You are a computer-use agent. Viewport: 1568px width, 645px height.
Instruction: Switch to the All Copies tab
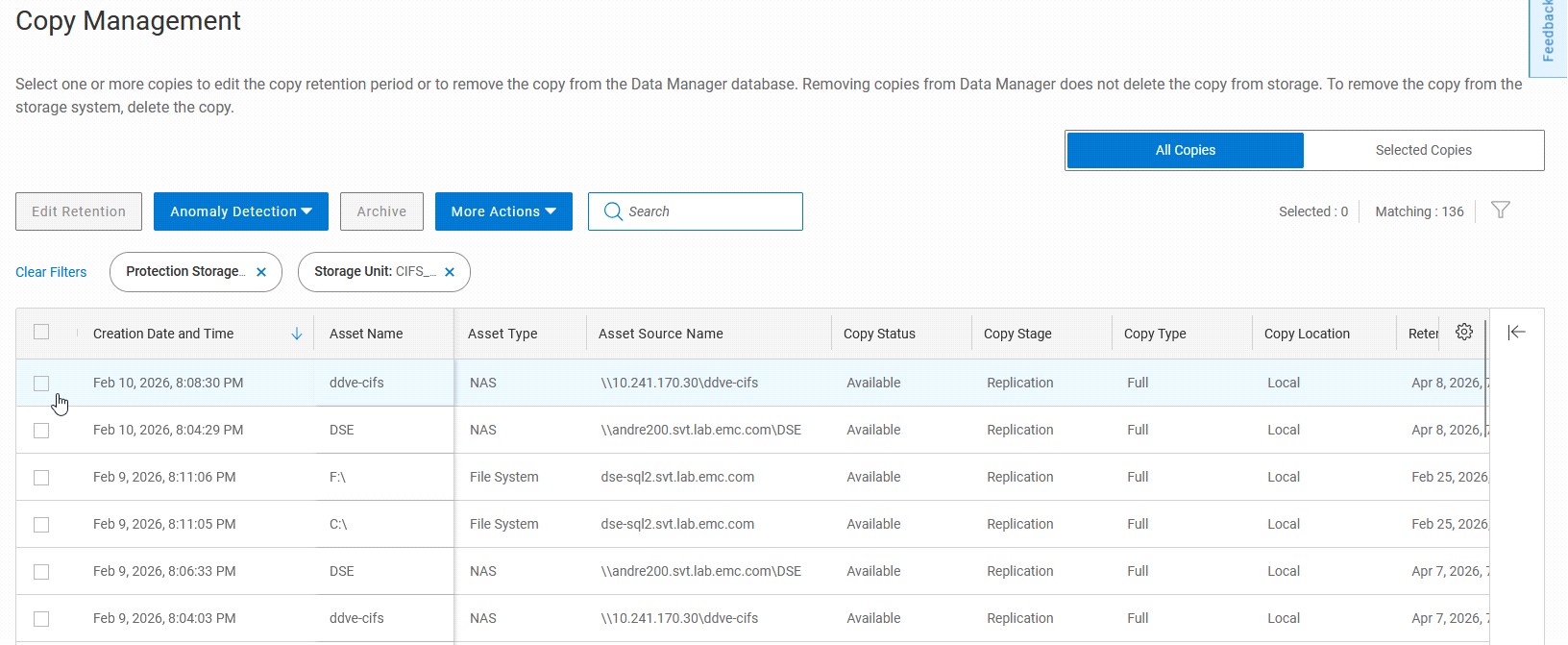pyautogui.click(x=1185, y=150)
